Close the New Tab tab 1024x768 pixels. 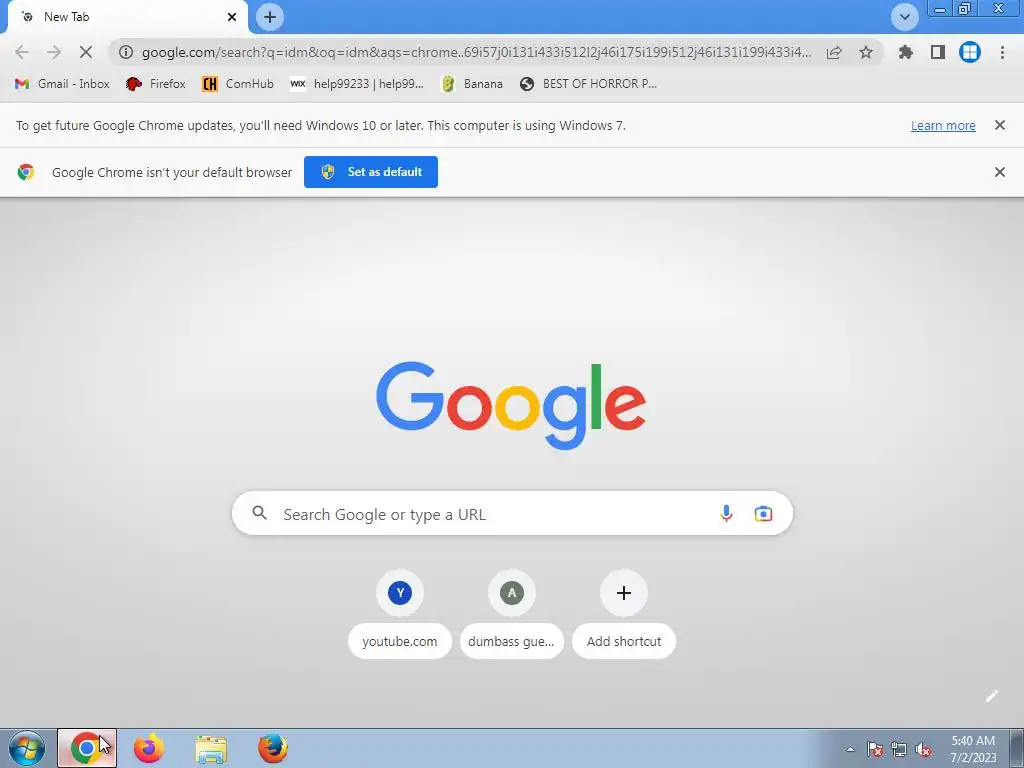(232, 17)
